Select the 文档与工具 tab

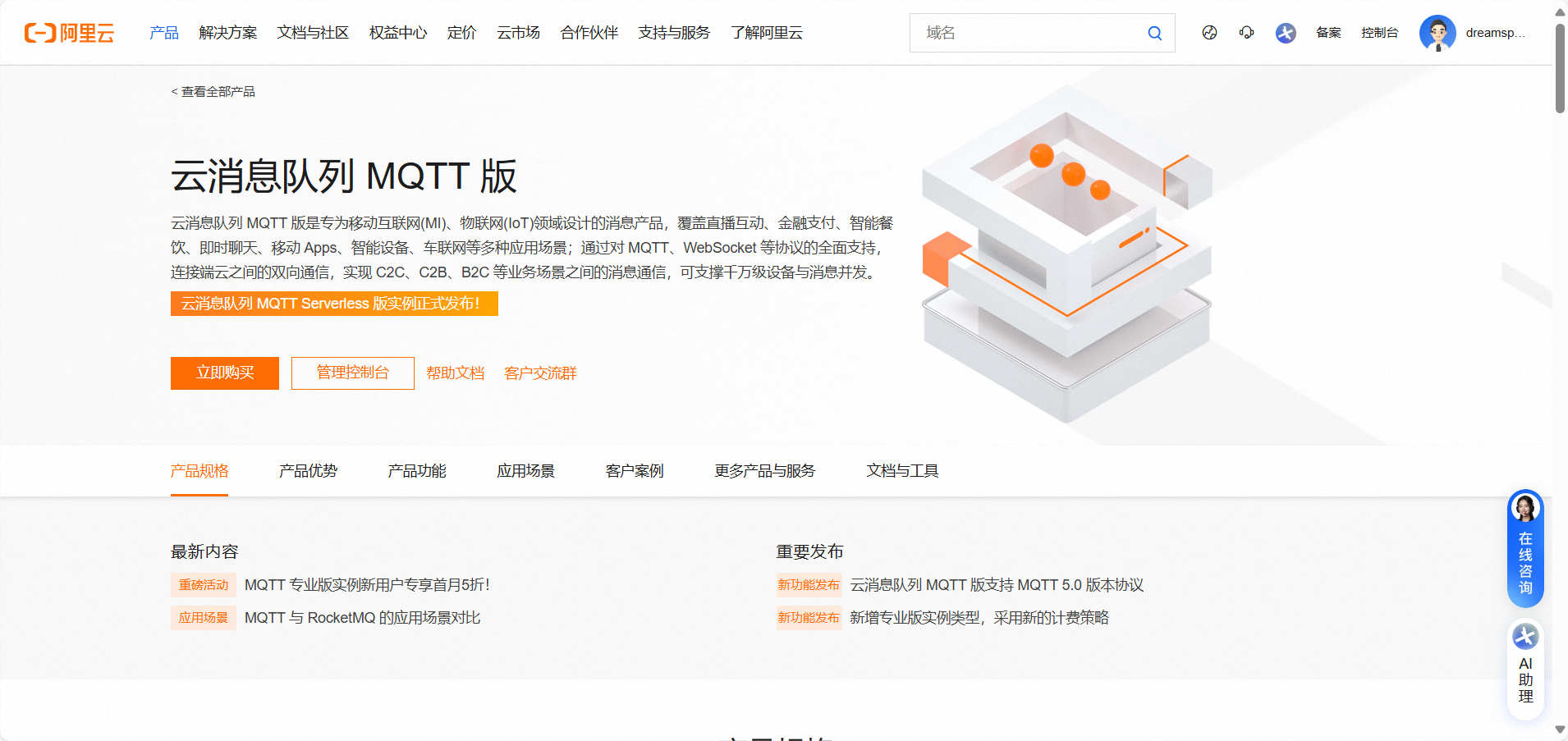point(902,471)
